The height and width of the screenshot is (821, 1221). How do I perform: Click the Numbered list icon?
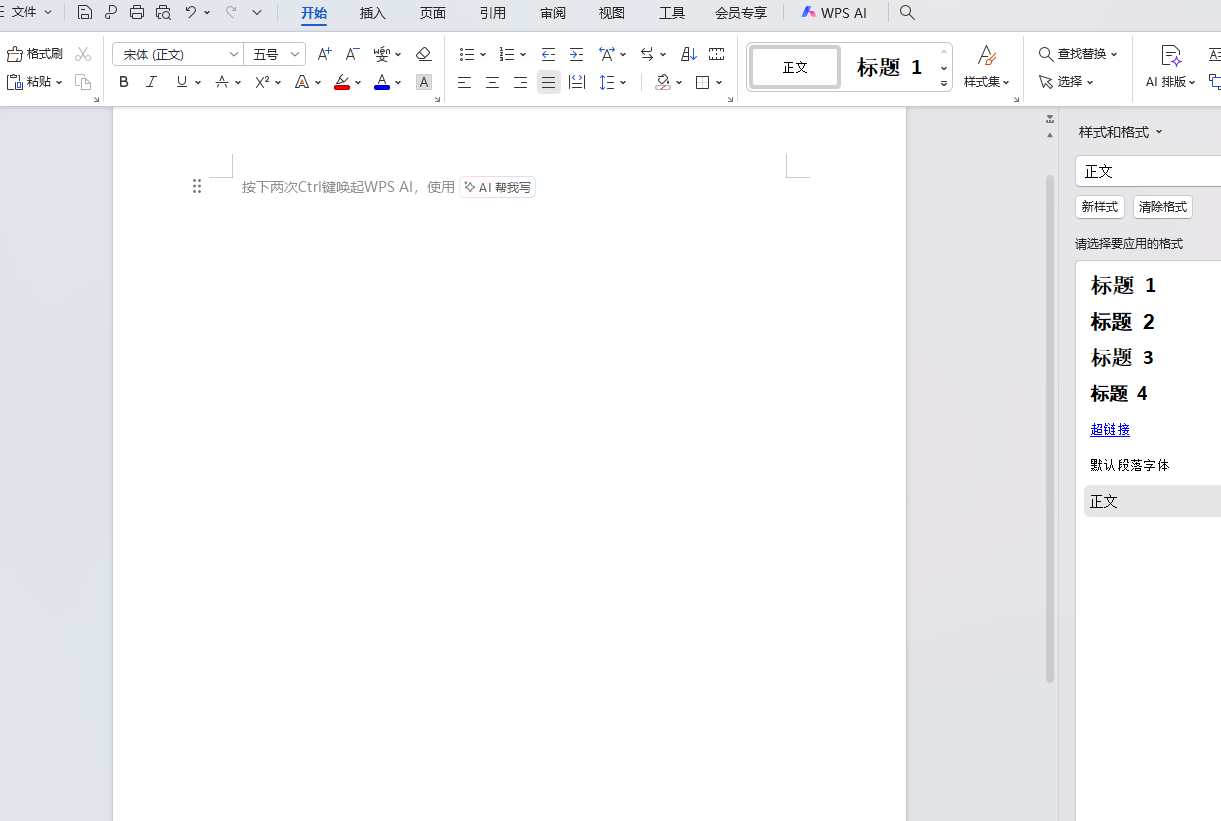[507, 54]
